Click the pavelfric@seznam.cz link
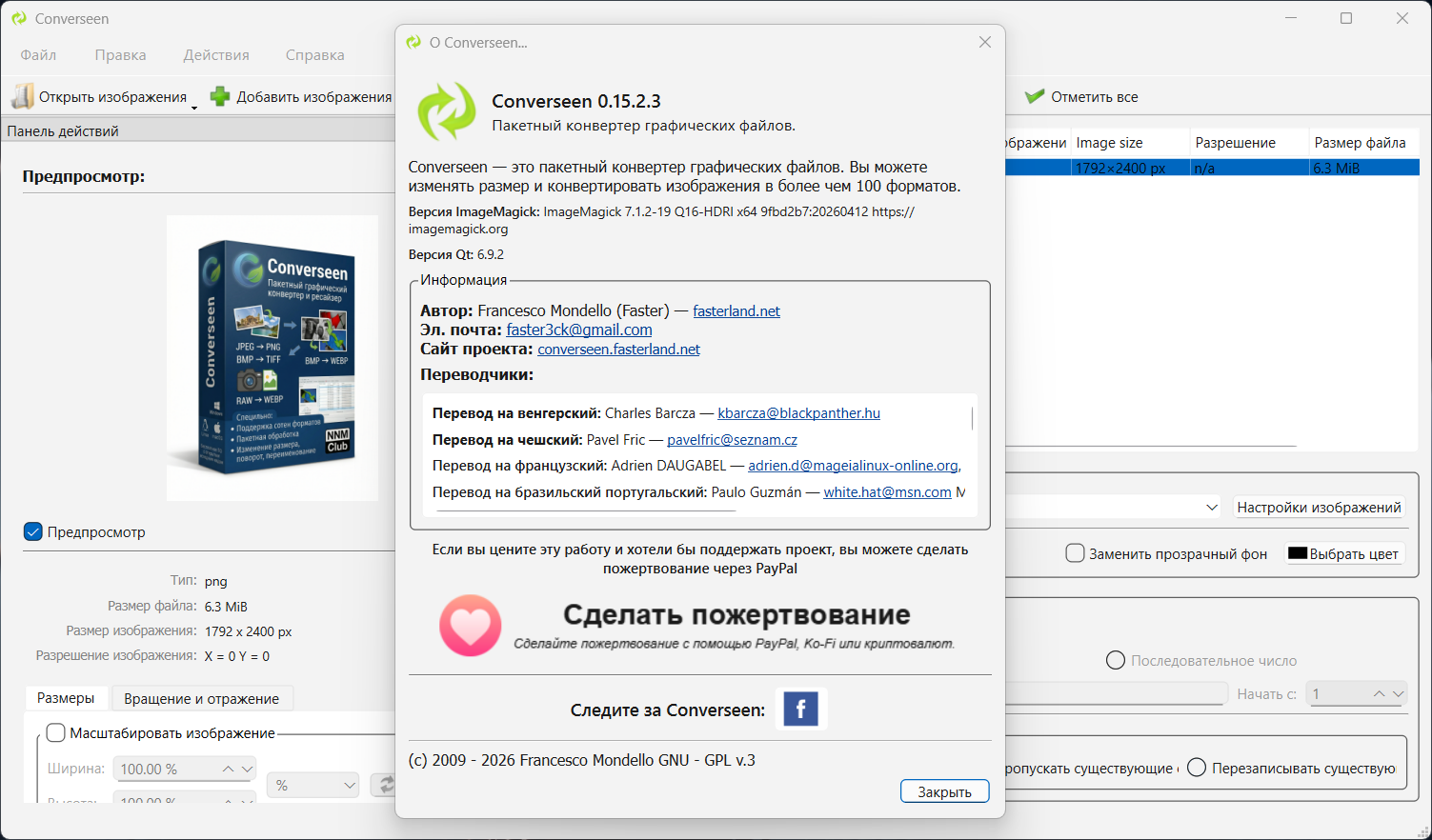Screen dimensions: 1432x840 click(732, 440)
